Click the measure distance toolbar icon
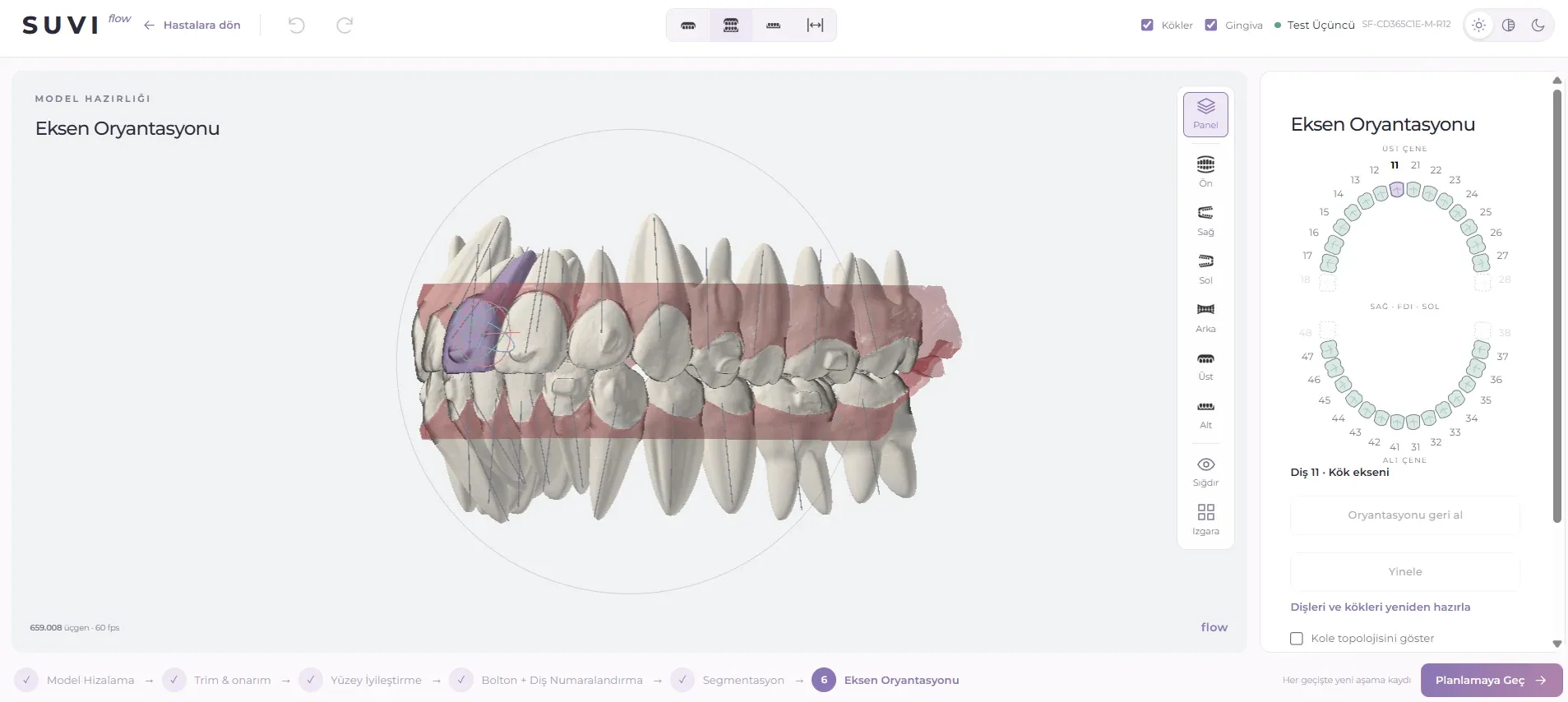1568x702 pixels. coord(815,25)
